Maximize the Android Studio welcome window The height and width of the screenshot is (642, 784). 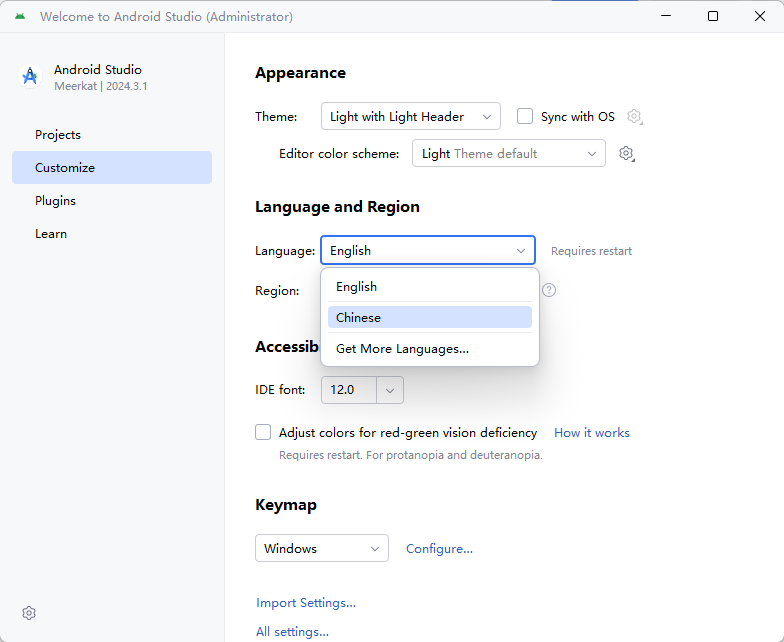713,16
